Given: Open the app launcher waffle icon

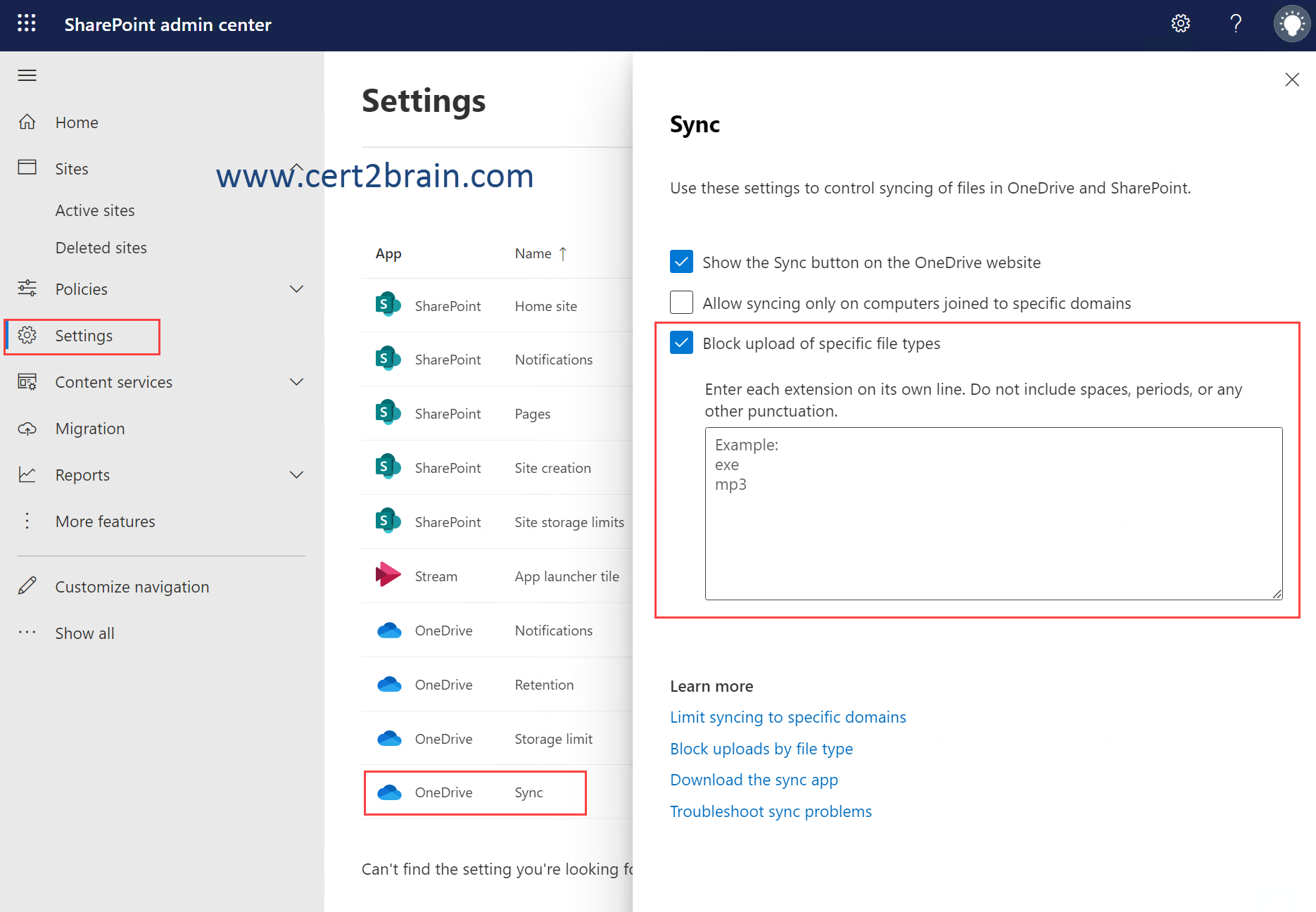Looking at the screenshot, I should click(x=27, y=23).
